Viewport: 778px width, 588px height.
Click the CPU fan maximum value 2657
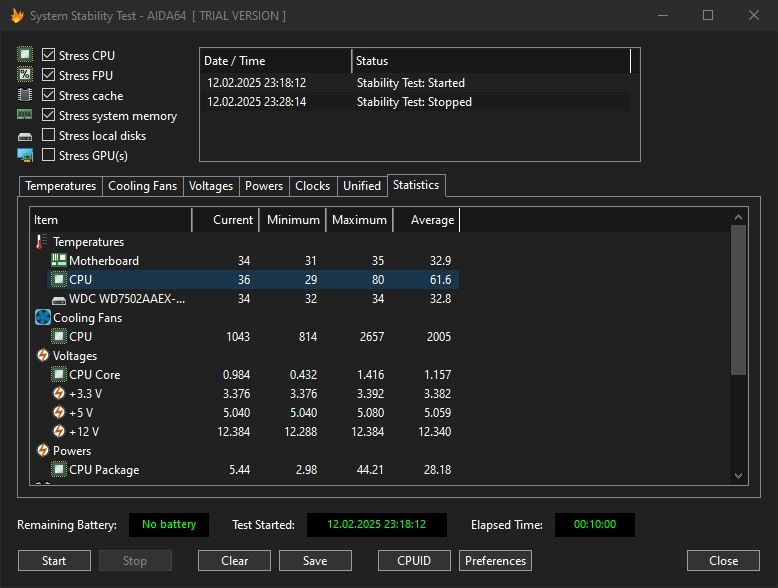point(372,337)
